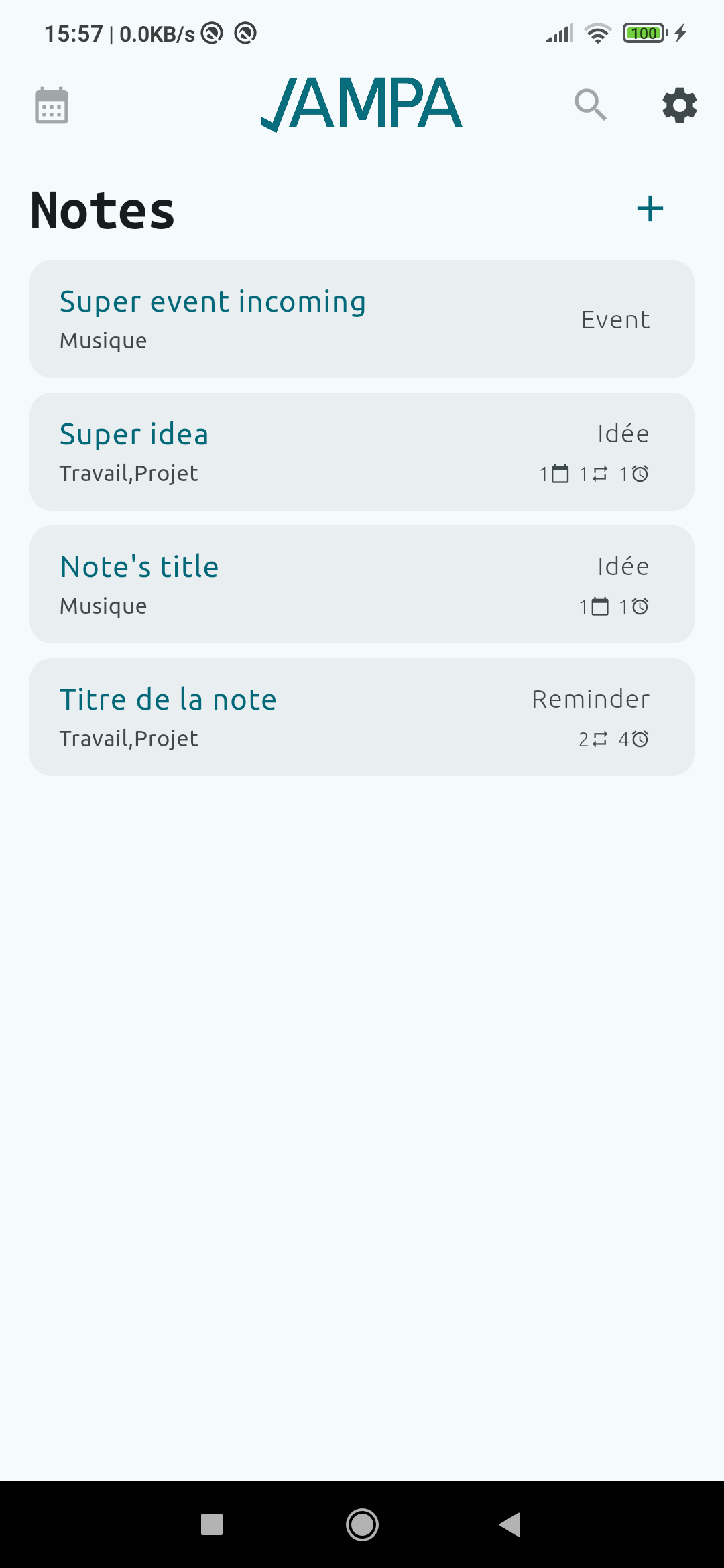Tap the Event category label
Image resolution: width=724 pixels, height=1568 pixels.
[615, 320]
